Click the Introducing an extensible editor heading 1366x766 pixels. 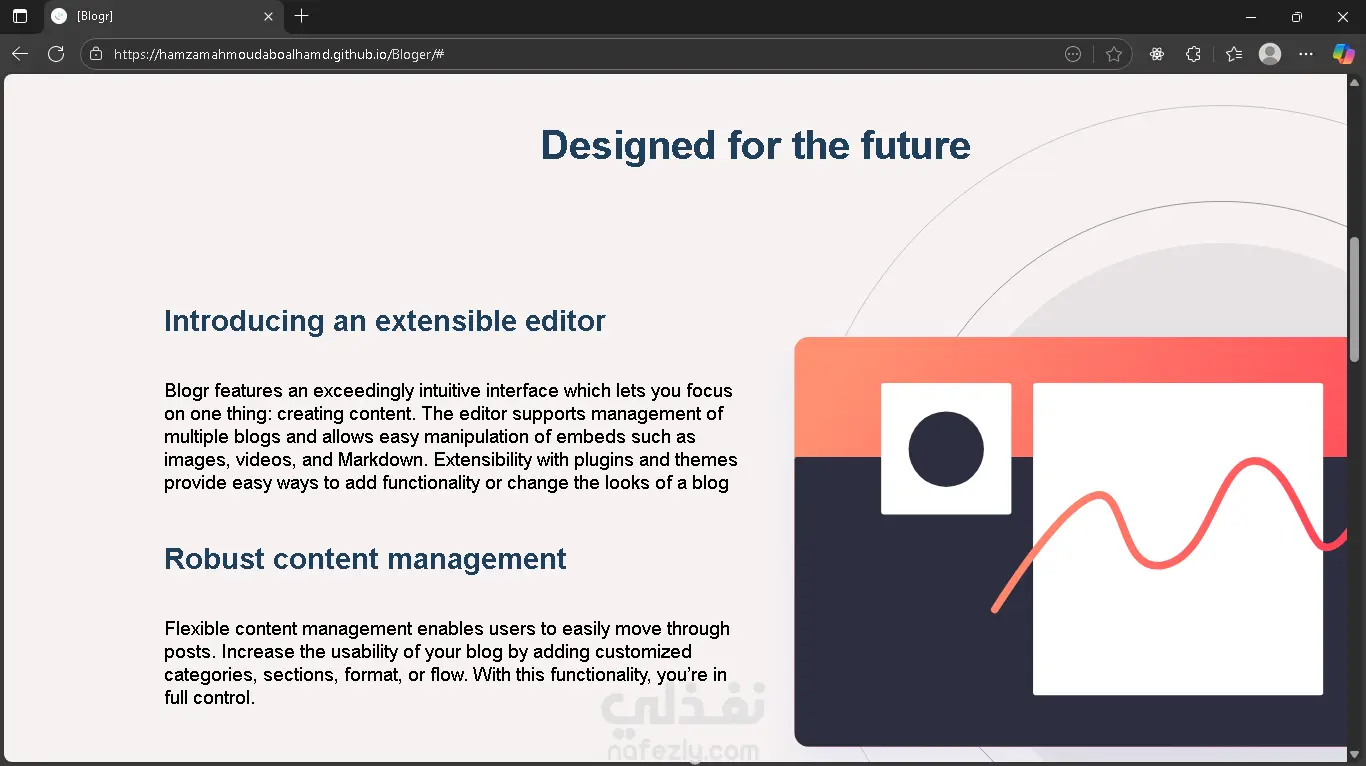pos(385,321)
